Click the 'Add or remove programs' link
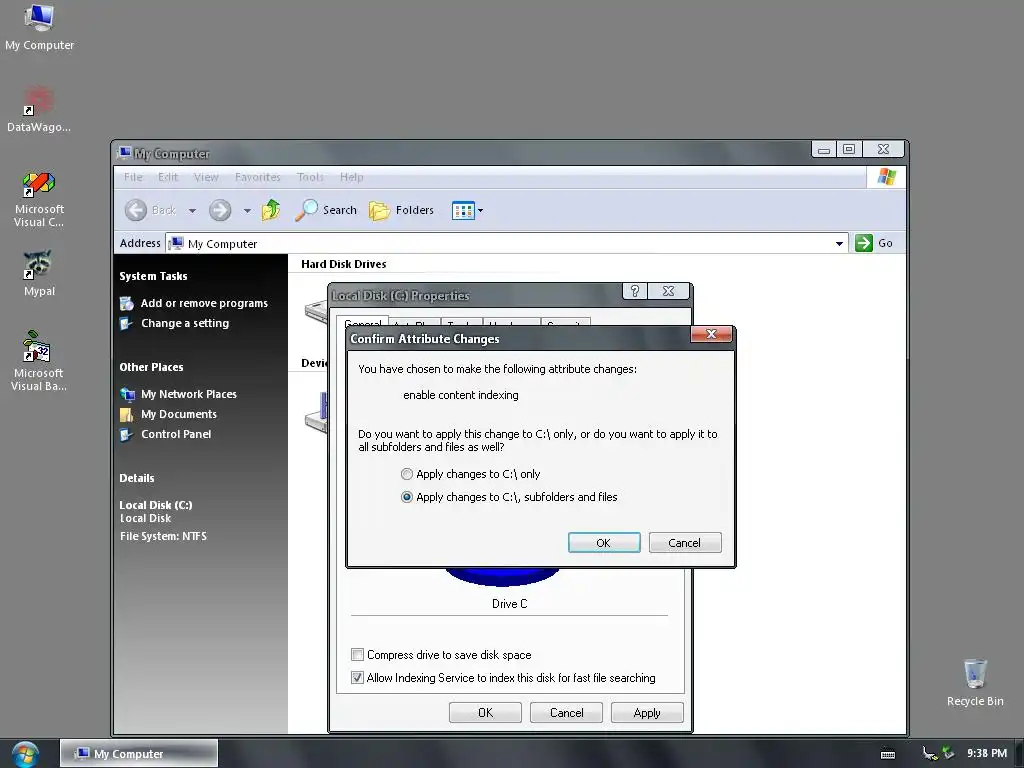The height and width of the screenshot is (768, 1024). pos(204,303)
